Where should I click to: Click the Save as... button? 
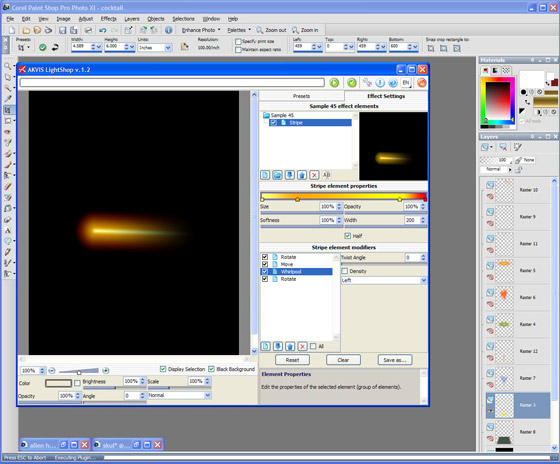(x=395, y=360)
